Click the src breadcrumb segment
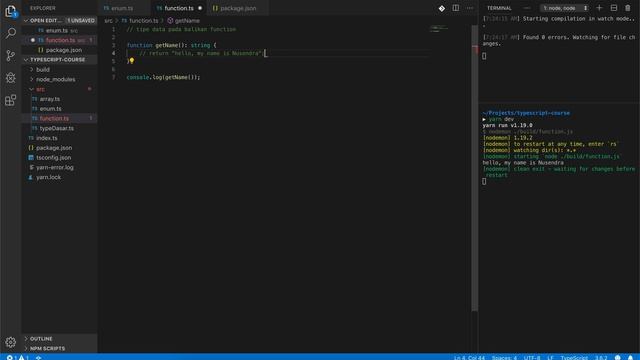This screenshot has height=360, width=640. coord(108,20)
